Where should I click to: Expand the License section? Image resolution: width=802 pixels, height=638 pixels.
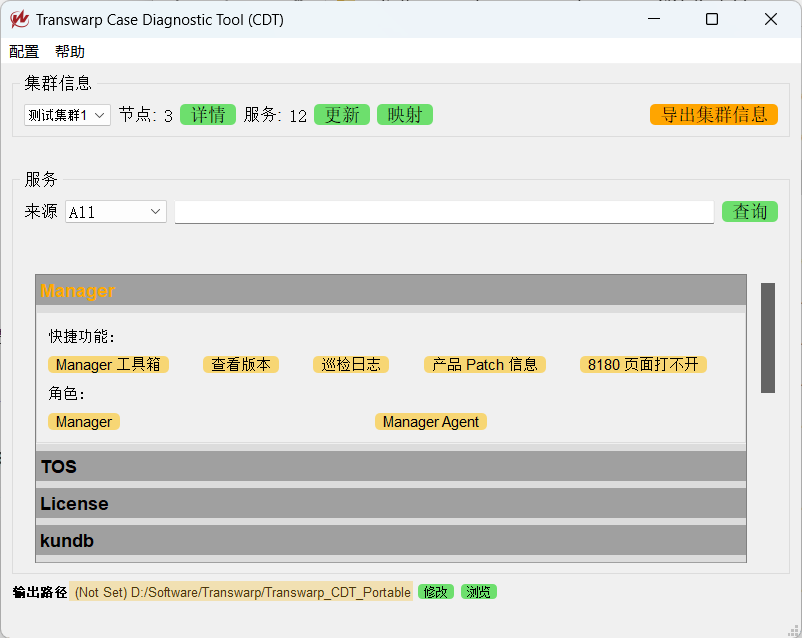point(390,503)
